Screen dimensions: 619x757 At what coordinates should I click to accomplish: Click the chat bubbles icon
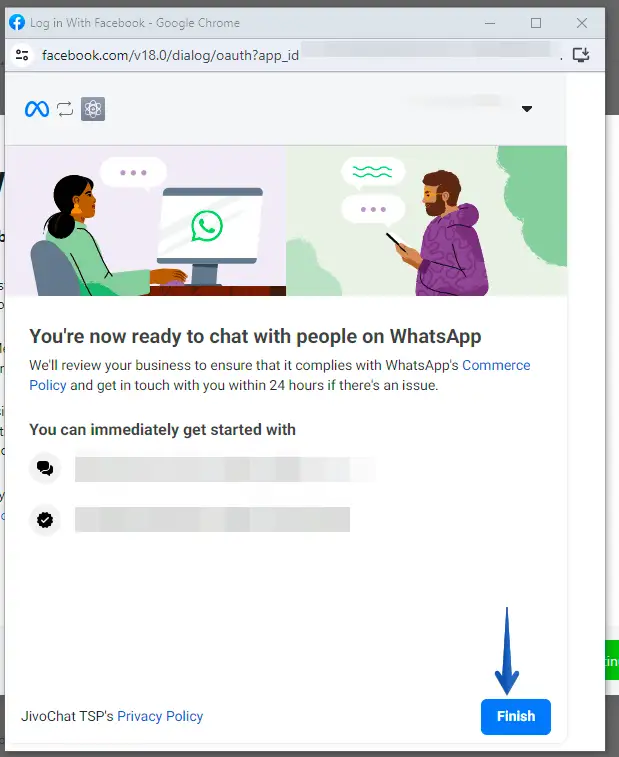click(45, 468)
